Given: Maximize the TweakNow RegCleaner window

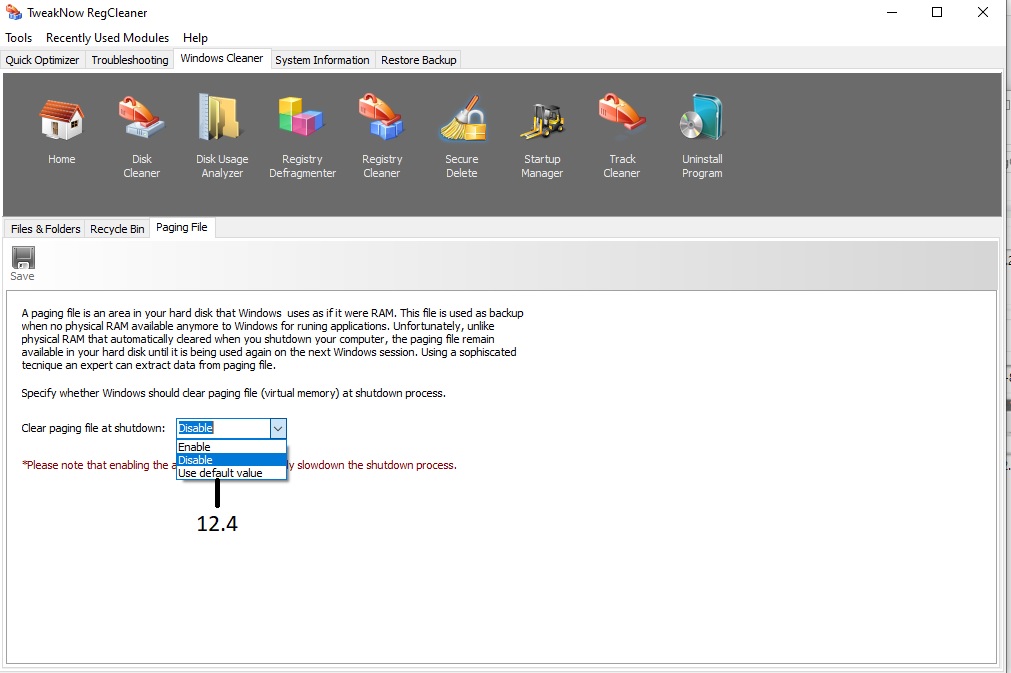Looking at the screenshot, I should [x=937, y=12].
